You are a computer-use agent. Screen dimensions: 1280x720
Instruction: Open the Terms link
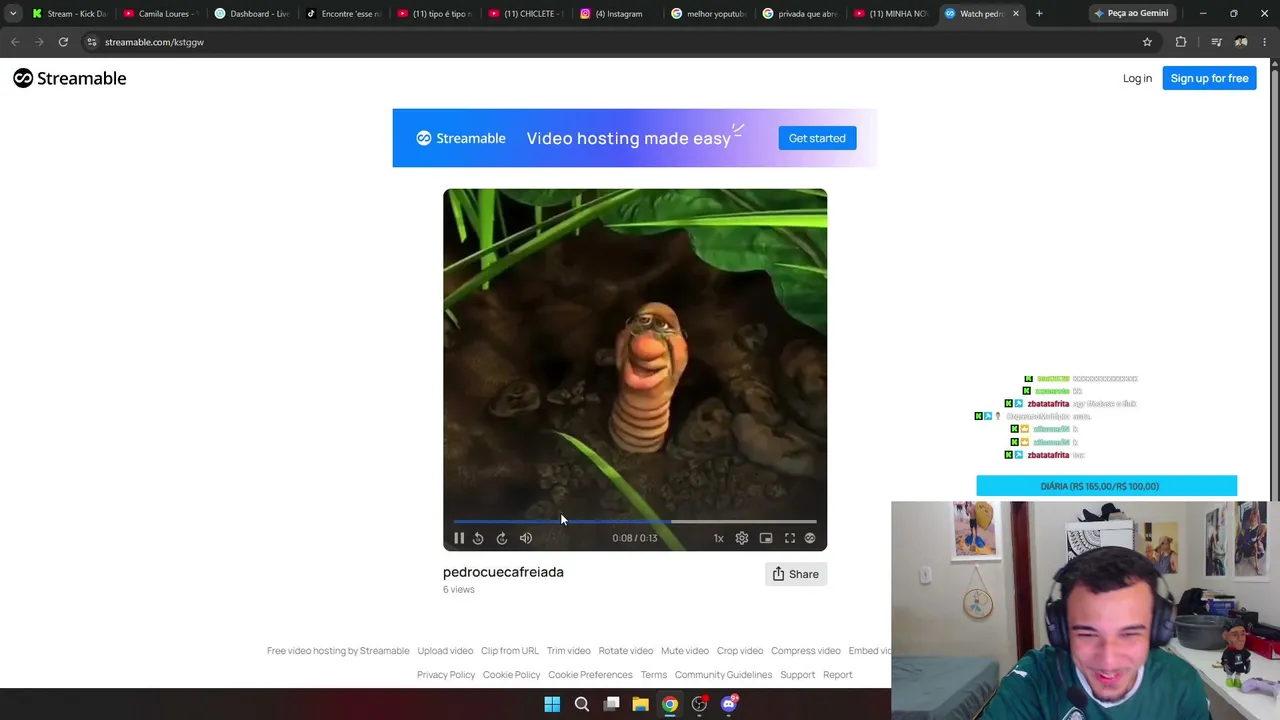[x=654, y=675]
